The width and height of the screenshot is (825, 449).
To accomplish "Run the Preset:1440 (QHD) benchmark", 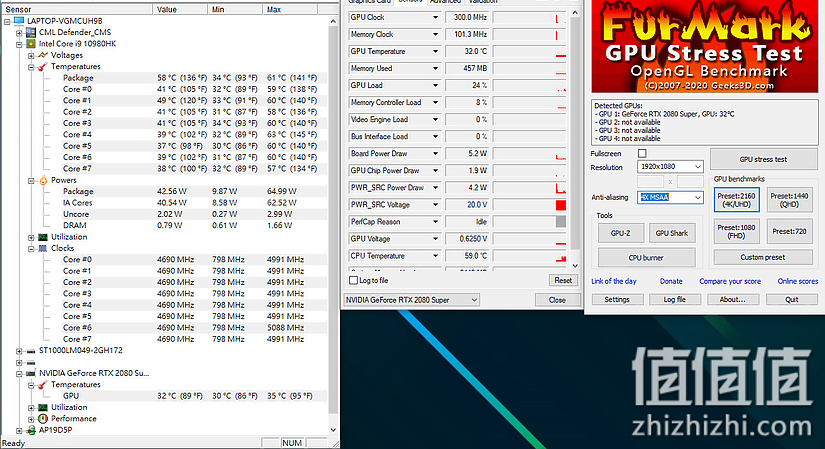I will click(789, 200).
